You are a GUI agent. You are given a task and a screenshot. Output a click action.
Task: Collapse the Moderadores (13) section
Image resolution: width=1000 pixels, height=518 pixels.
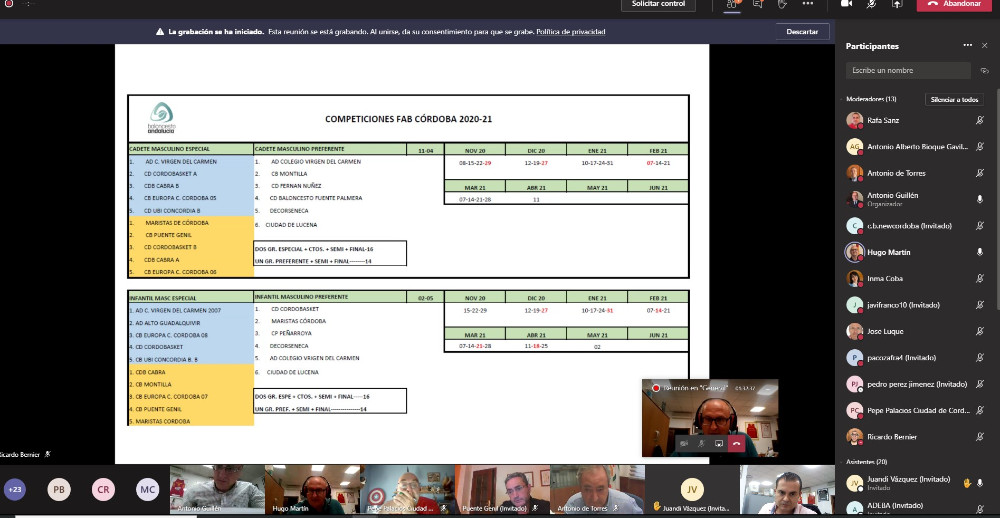871,100
